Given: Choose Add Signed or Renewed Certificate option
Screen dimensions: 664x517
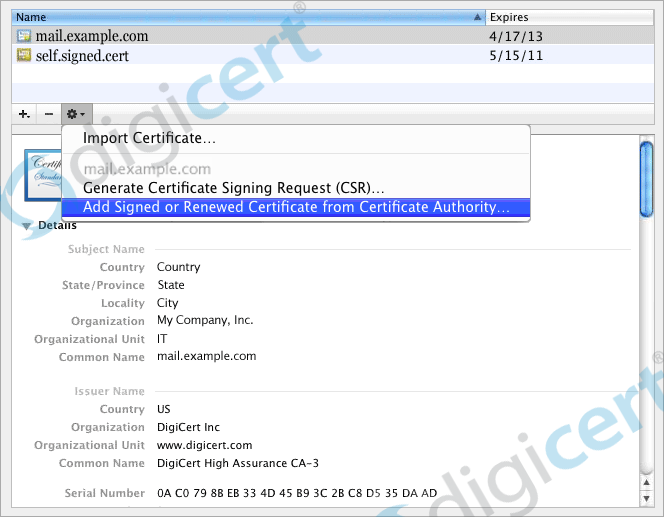Looking at the screenshot, I should point(296,207).
